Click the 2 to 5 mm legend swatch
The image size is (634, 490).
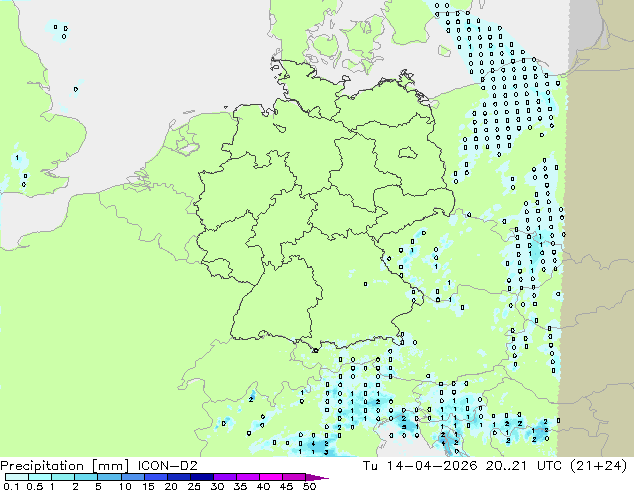[x=86, y=477]
